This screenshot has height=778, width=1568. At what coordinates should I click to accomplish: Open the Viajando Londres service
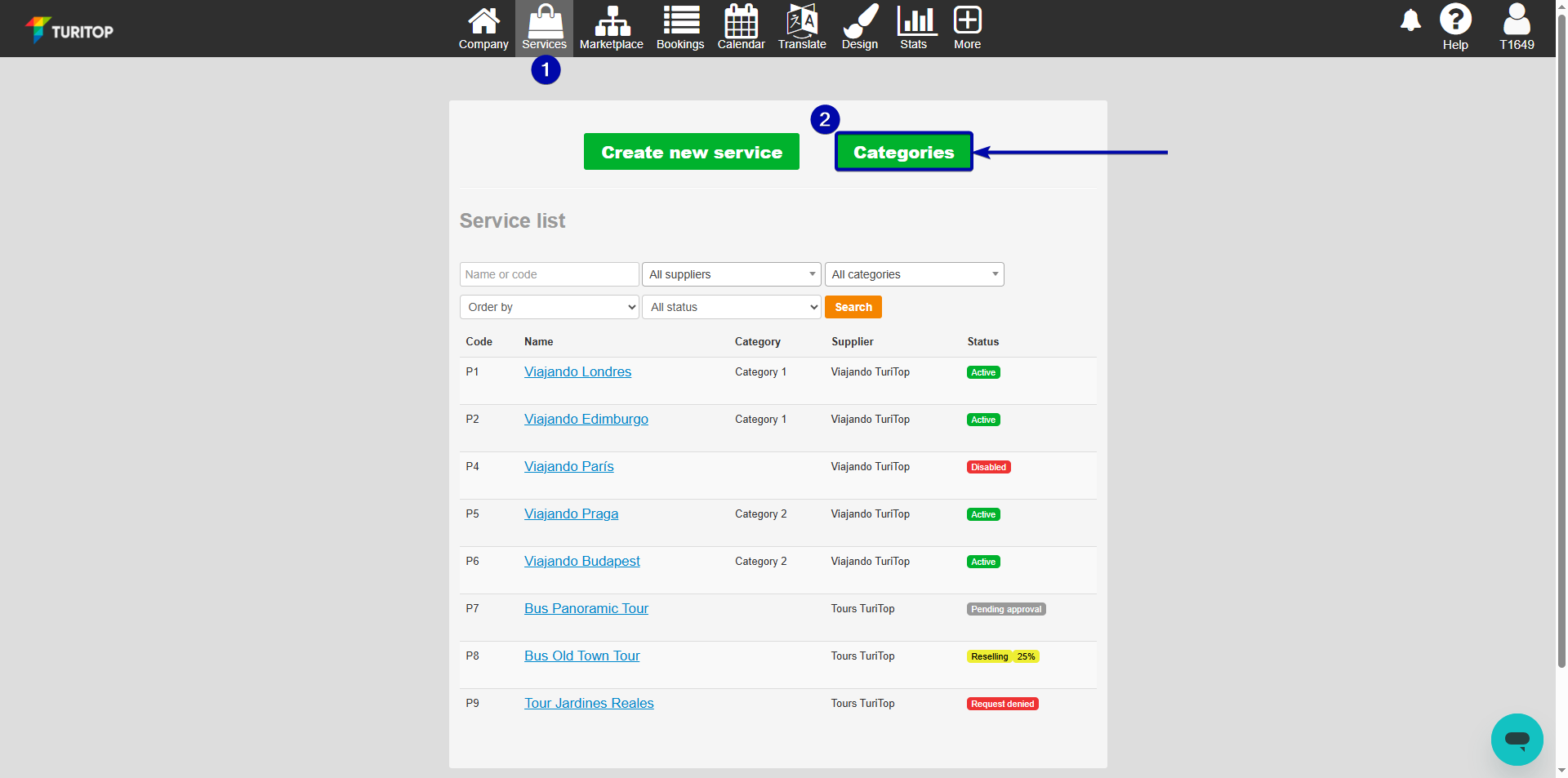click(577, 371)
